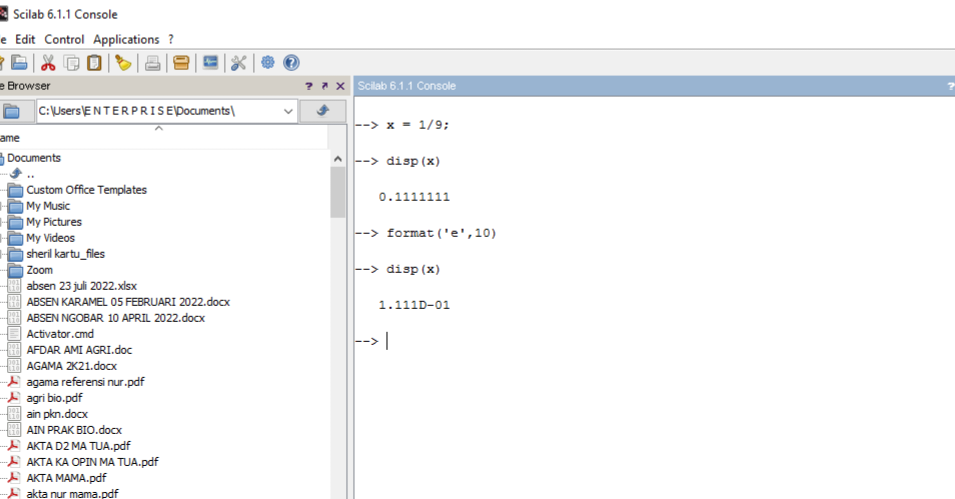Click the 0.1111111 output value

(414, 197)
